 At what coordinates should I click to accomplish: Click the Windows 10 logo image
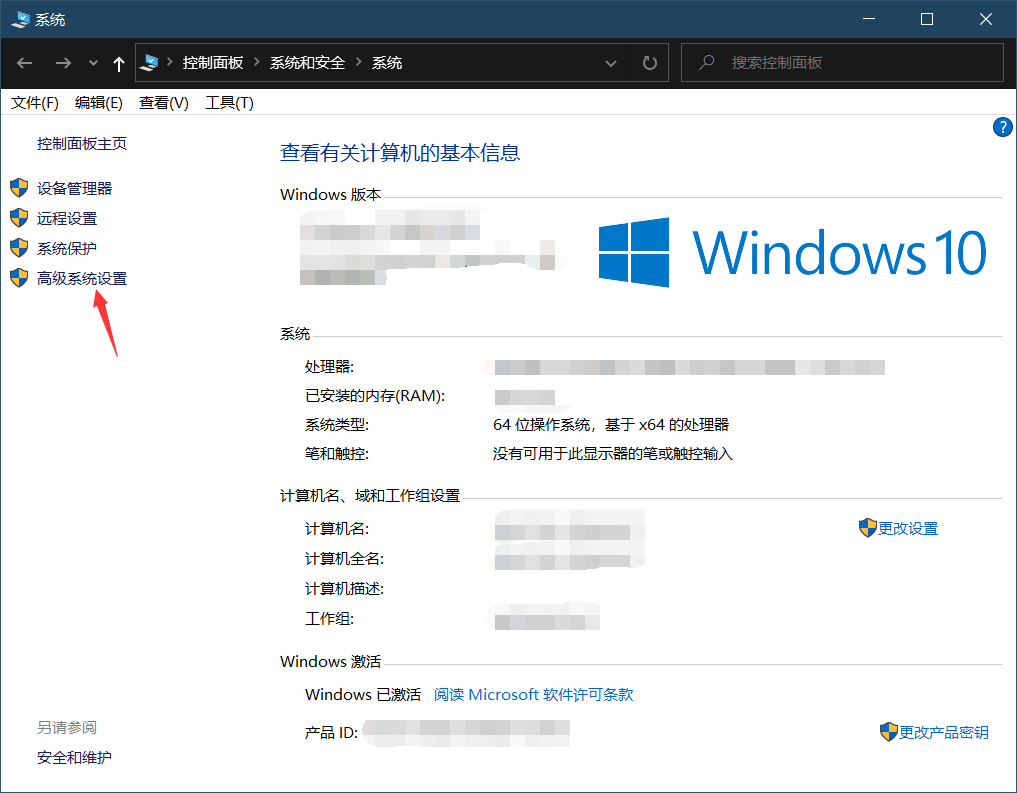(792, 252)
